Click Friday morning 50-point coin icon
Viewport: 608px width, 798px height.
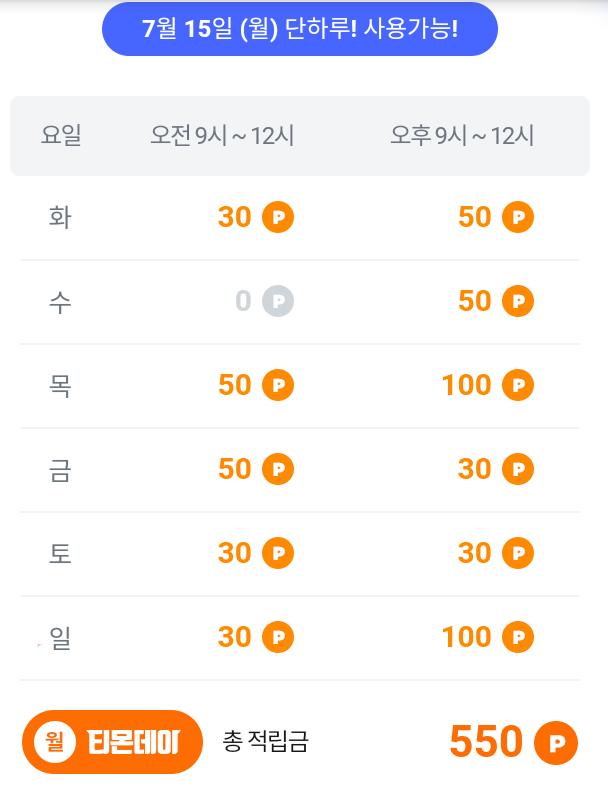pyautogui.click(x=278, y=469)
